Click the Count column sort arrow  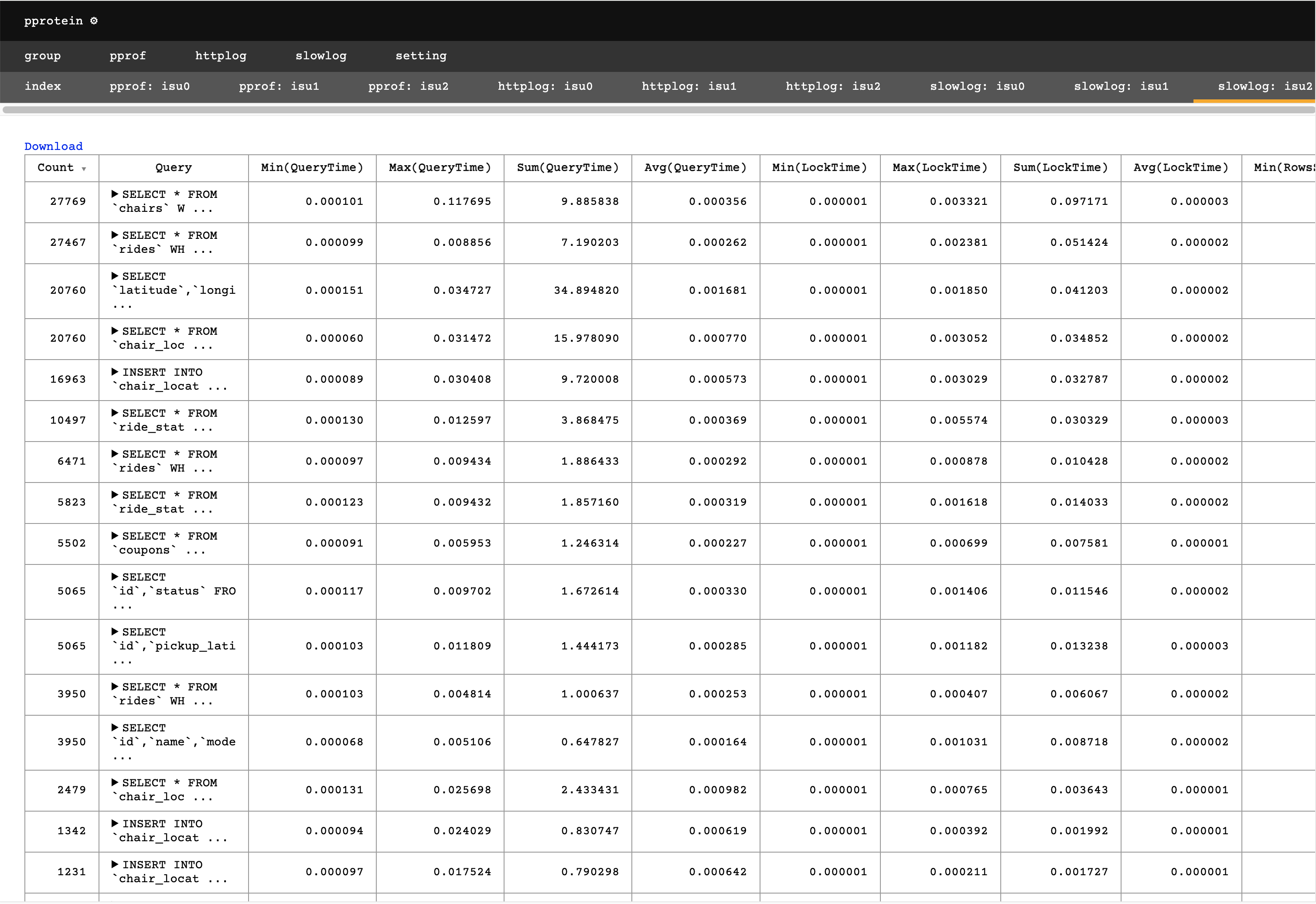pos(84,169)
